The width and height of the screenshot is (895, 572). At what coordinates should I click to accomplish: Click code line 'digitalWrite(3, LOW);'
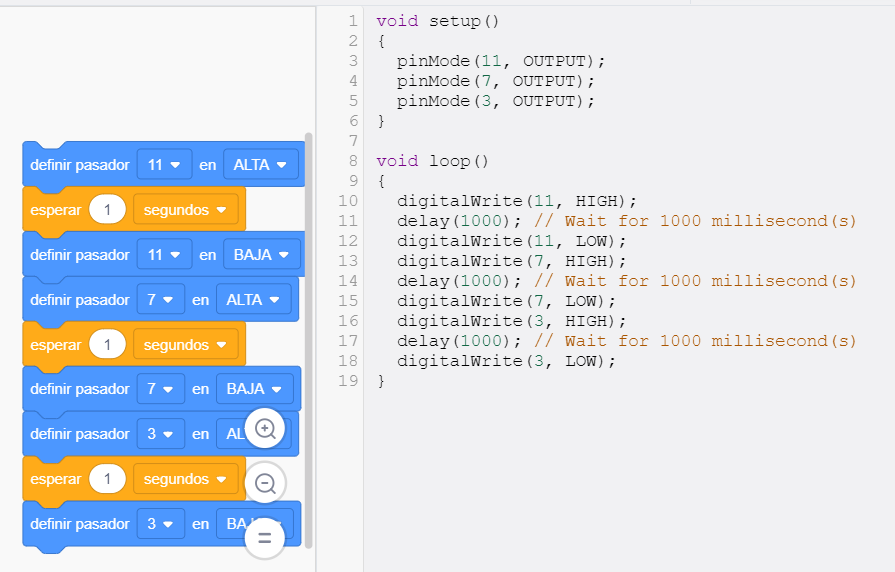(x=506, y=361)
